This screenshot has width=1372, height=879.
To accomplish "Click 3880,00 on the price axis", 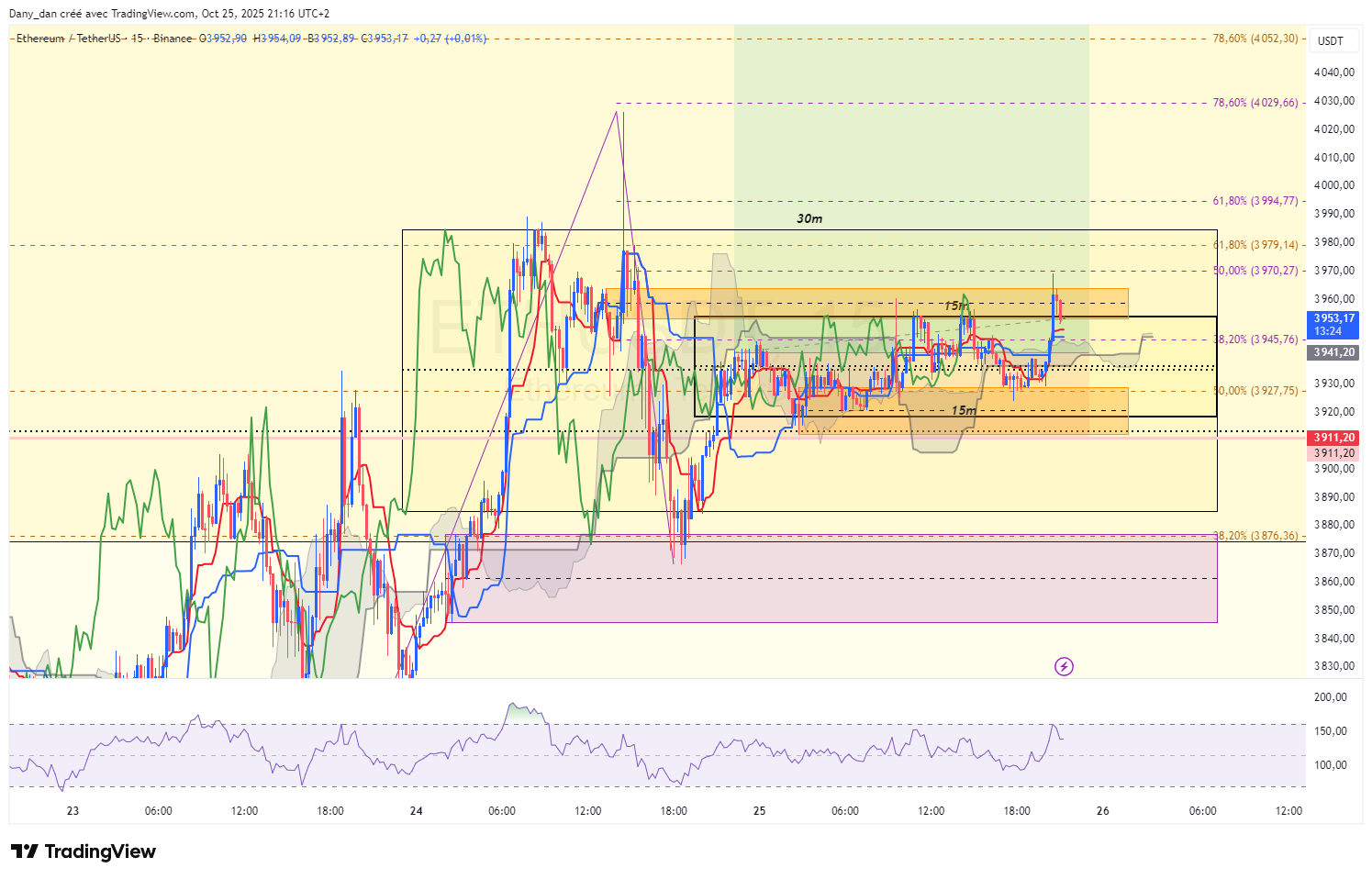I will pos(1334,525).
